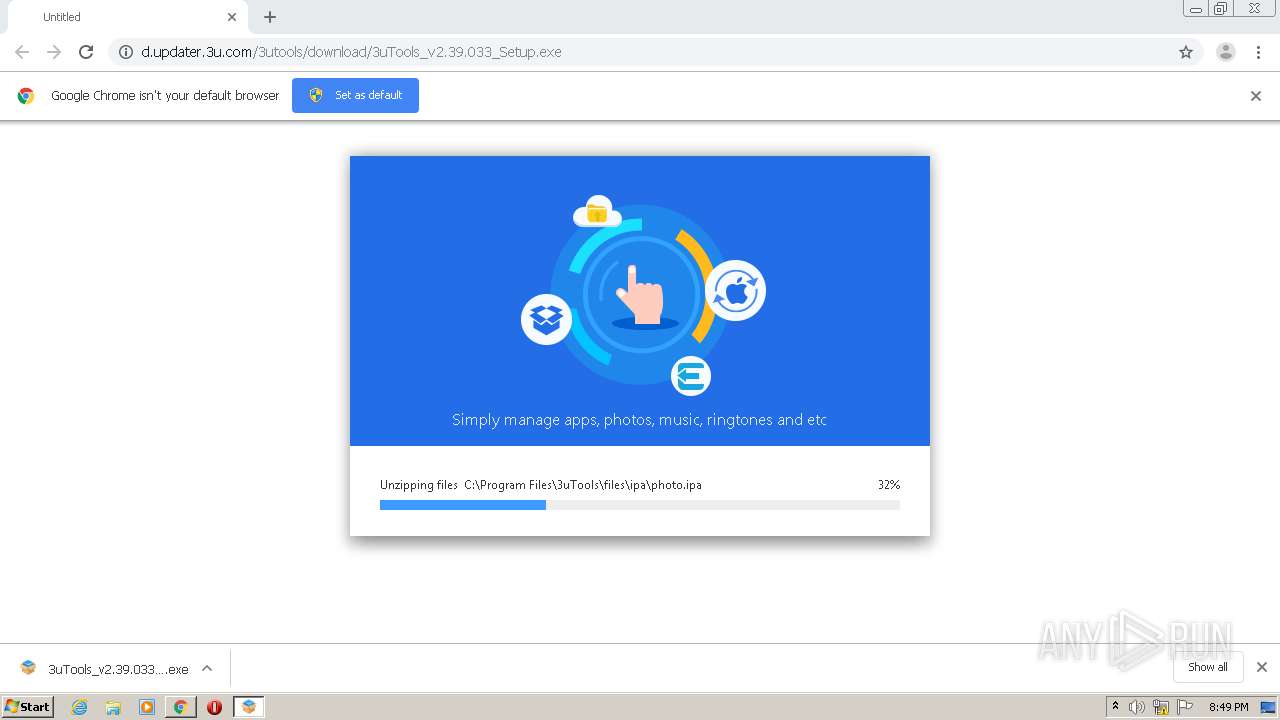Open the Chrome three-dot menu
The width and height of the screenshot is (1280, 720).
[x=1259, y=52]
